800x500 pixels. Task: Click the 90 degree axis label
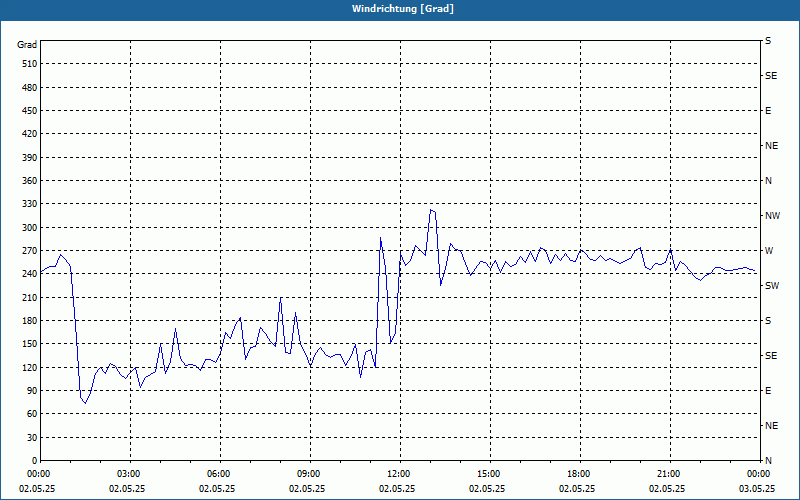[32, 391]
